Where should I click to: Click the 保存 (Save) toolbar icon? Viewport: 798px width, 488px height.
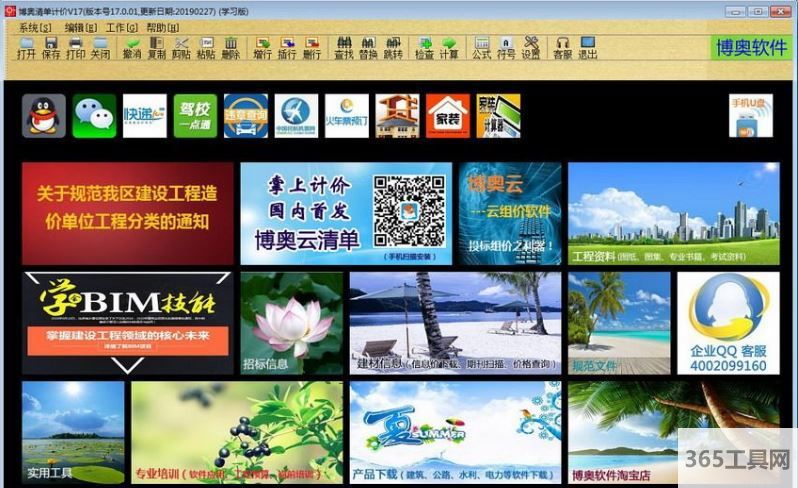[x=51, y=48]
